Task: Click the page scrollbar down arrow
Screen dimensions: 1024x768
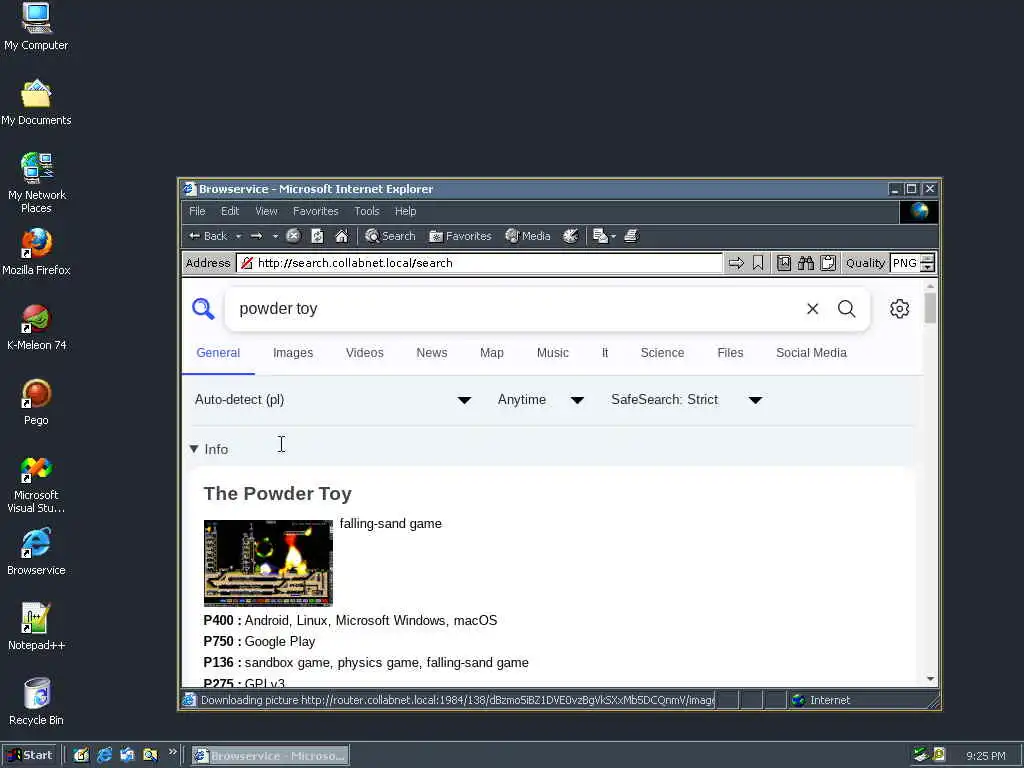Action: tap(930, 679)
